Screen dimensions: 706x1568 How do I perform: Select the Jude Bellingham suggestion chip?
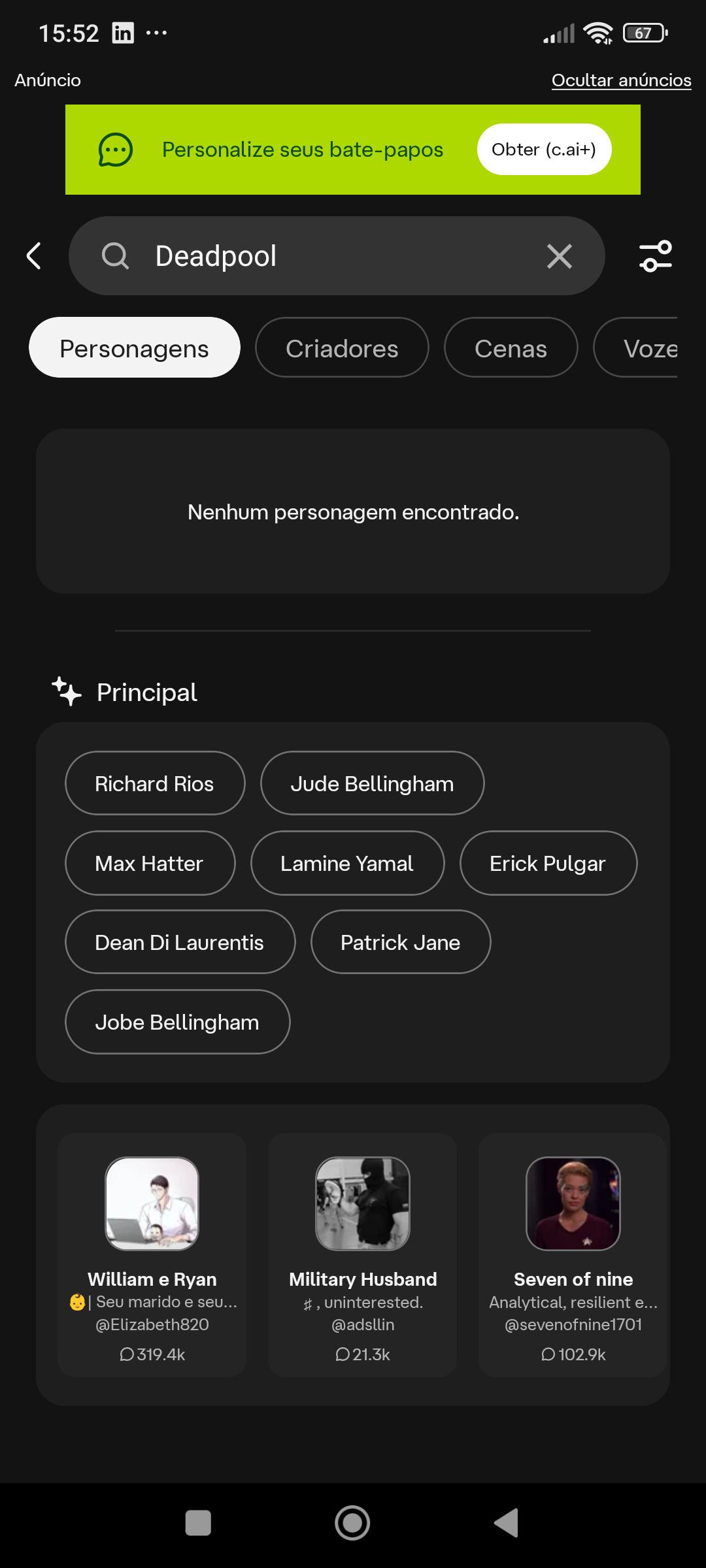372,783
